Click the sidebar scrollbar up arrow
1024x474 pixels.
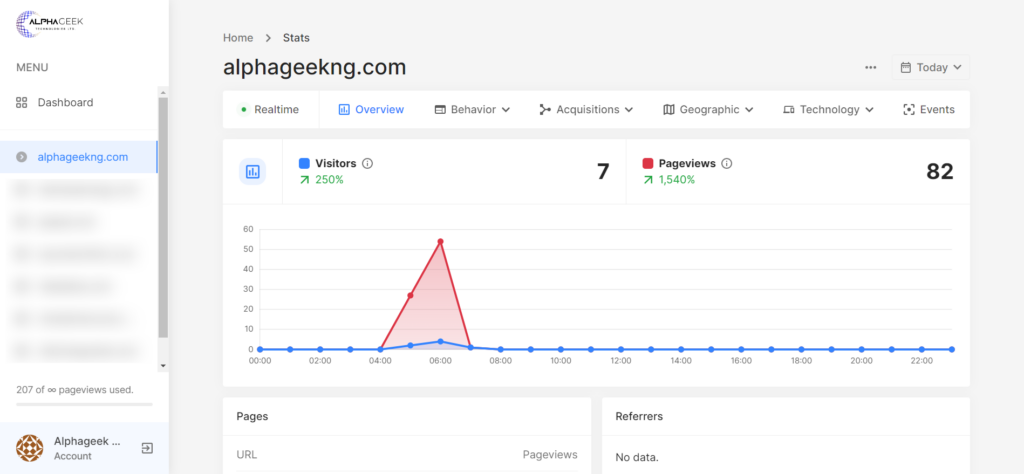(163, 92)
